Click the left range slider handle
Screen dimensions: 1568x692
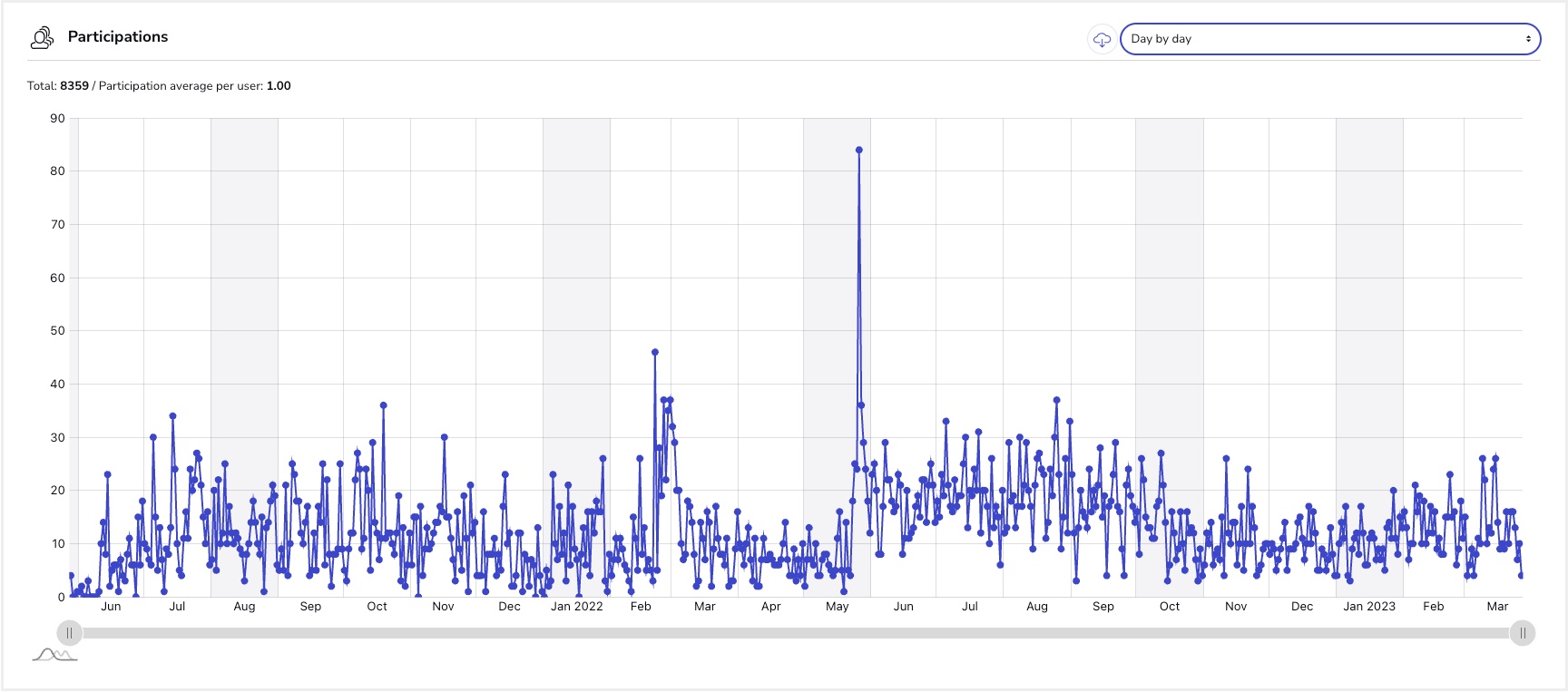click(69, 633)
